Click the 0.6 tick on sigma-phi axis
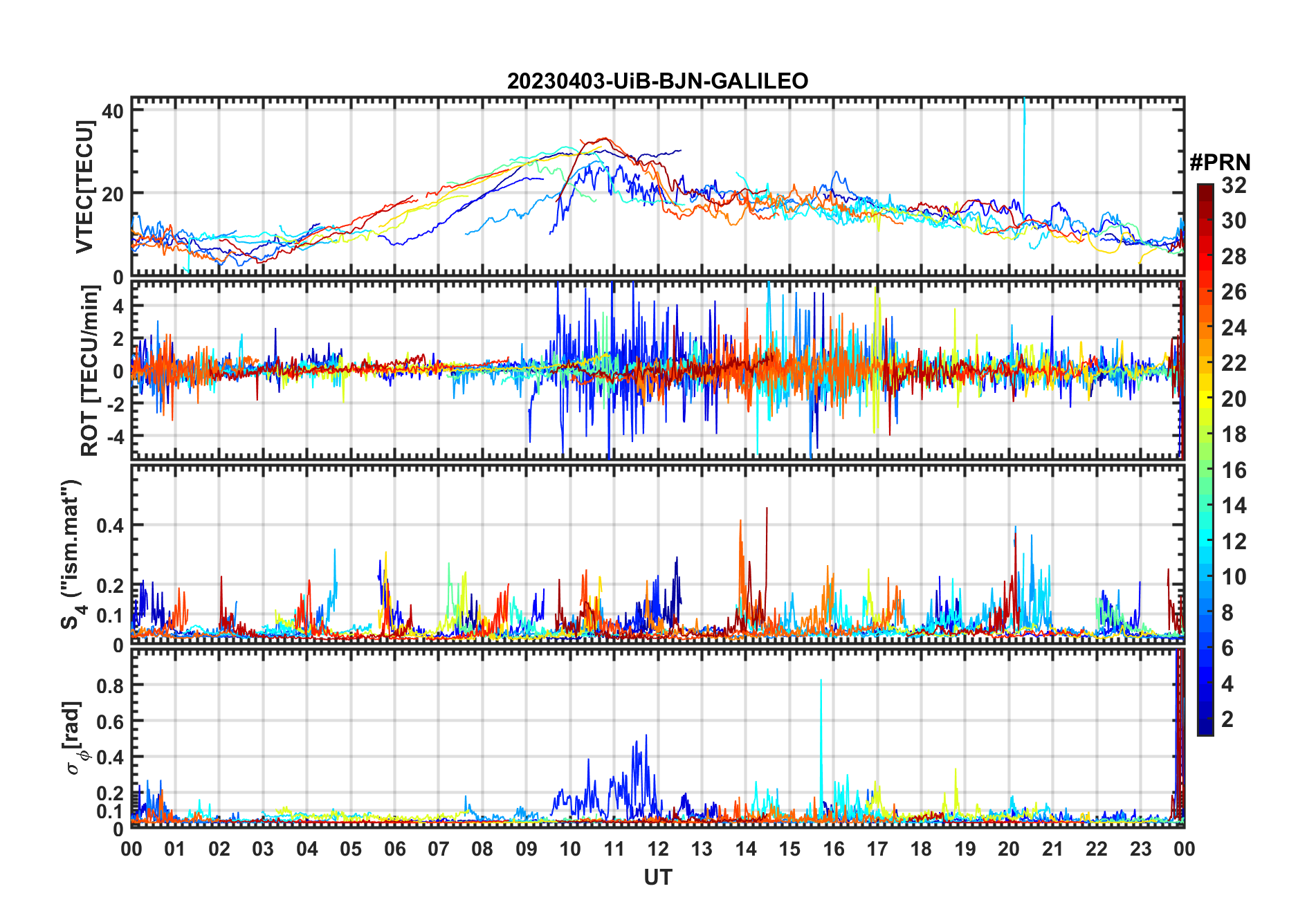 pos(111,721)
